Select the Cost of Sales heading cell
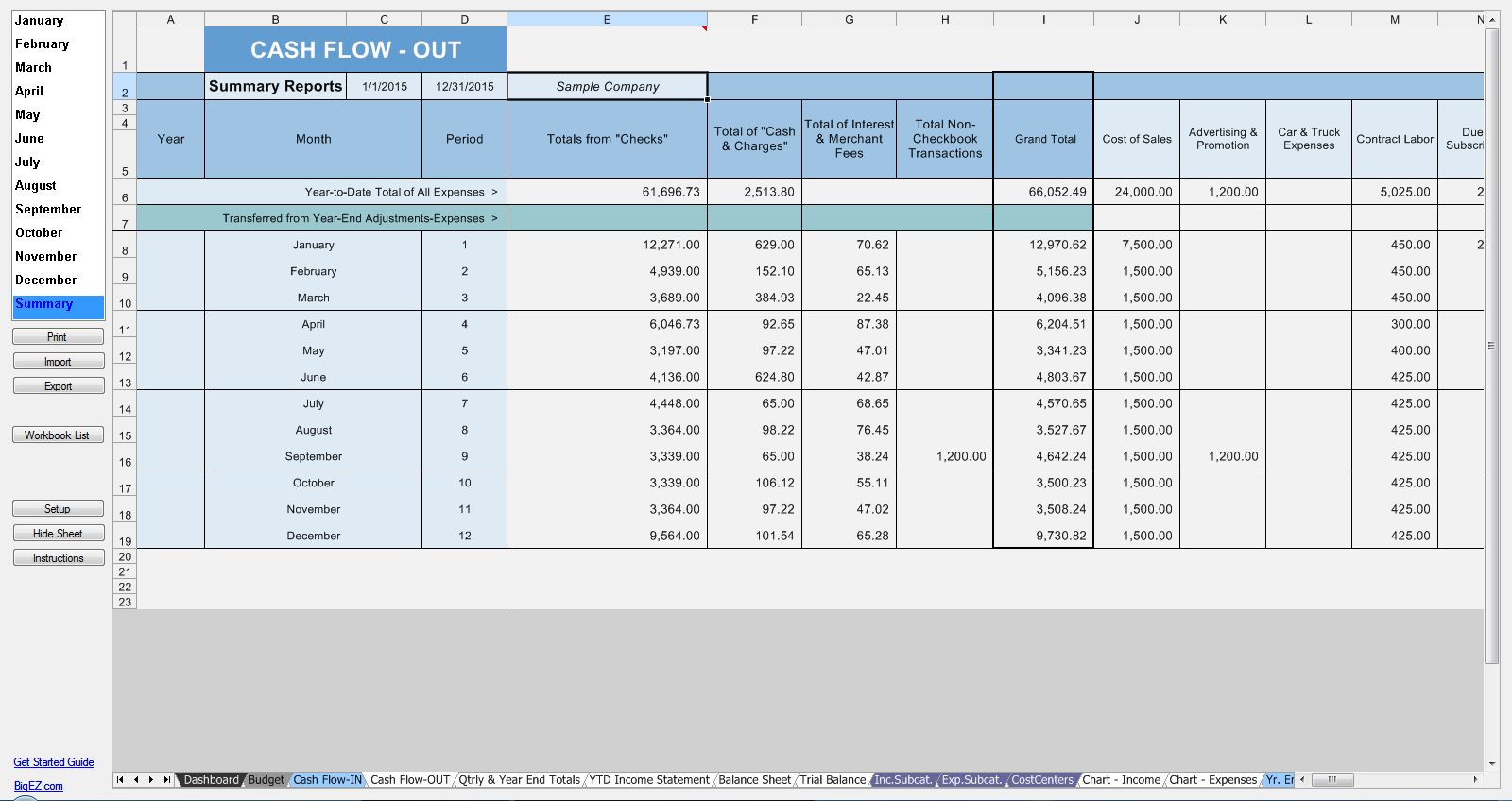 click(x=1137, y=139)
